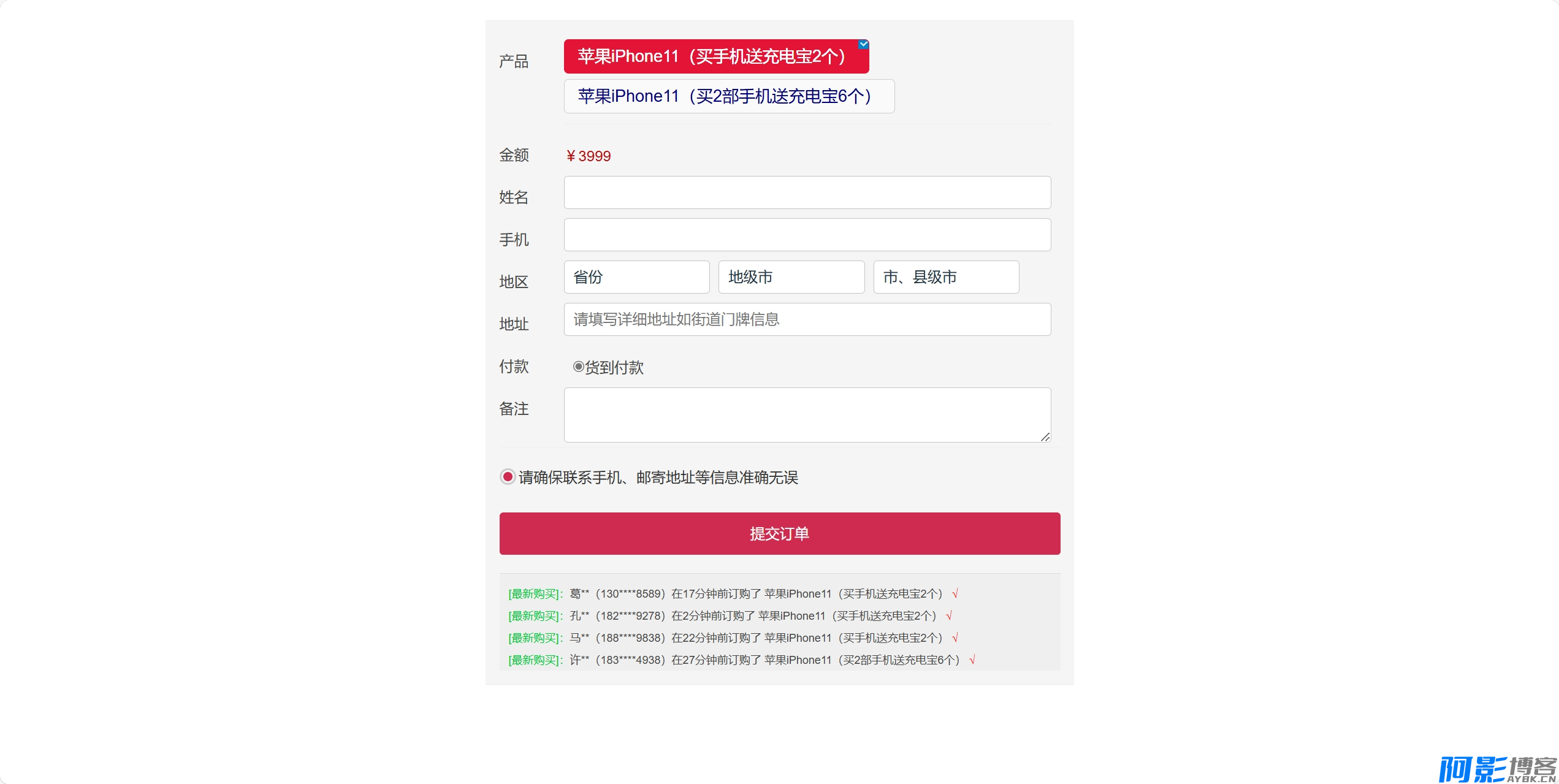The height and width of the screenshot is (784, 1559).
Task: Open the 市、县级市 district dropdown
Action: (946, 277)
